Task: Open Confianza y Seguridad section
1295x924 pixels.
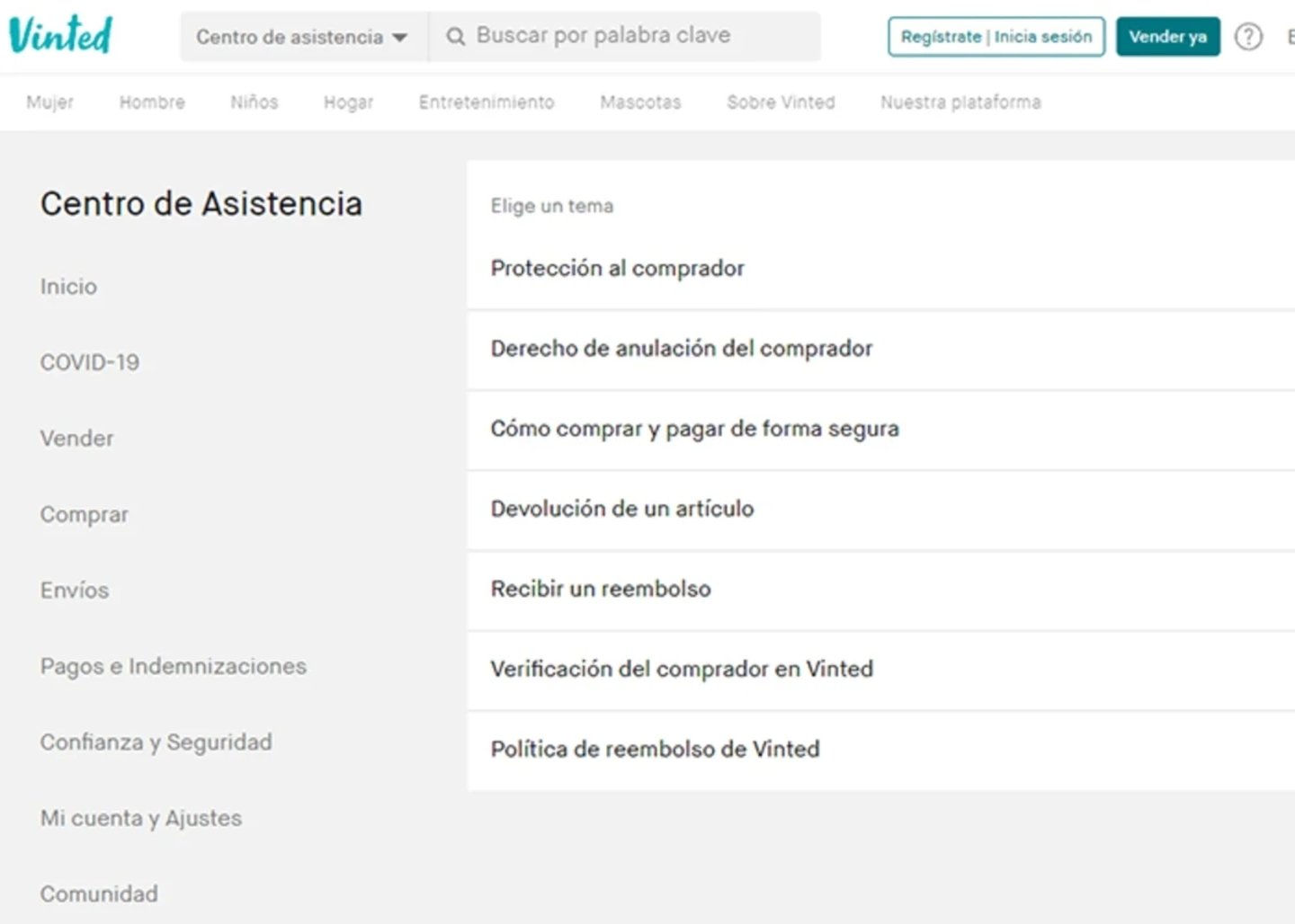Action: (x=156, y=742)
